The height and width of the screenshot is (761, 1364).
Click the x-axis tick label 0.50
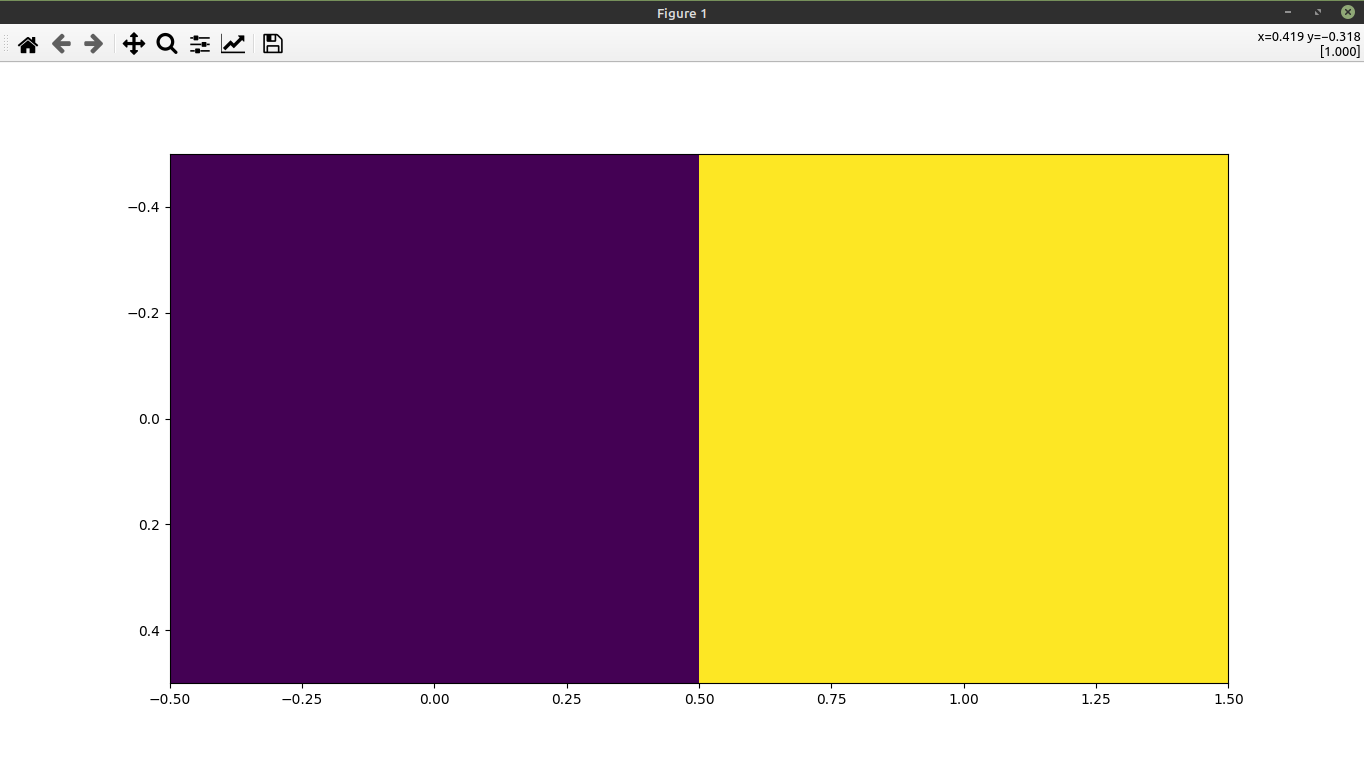click(x=700, y=699)
